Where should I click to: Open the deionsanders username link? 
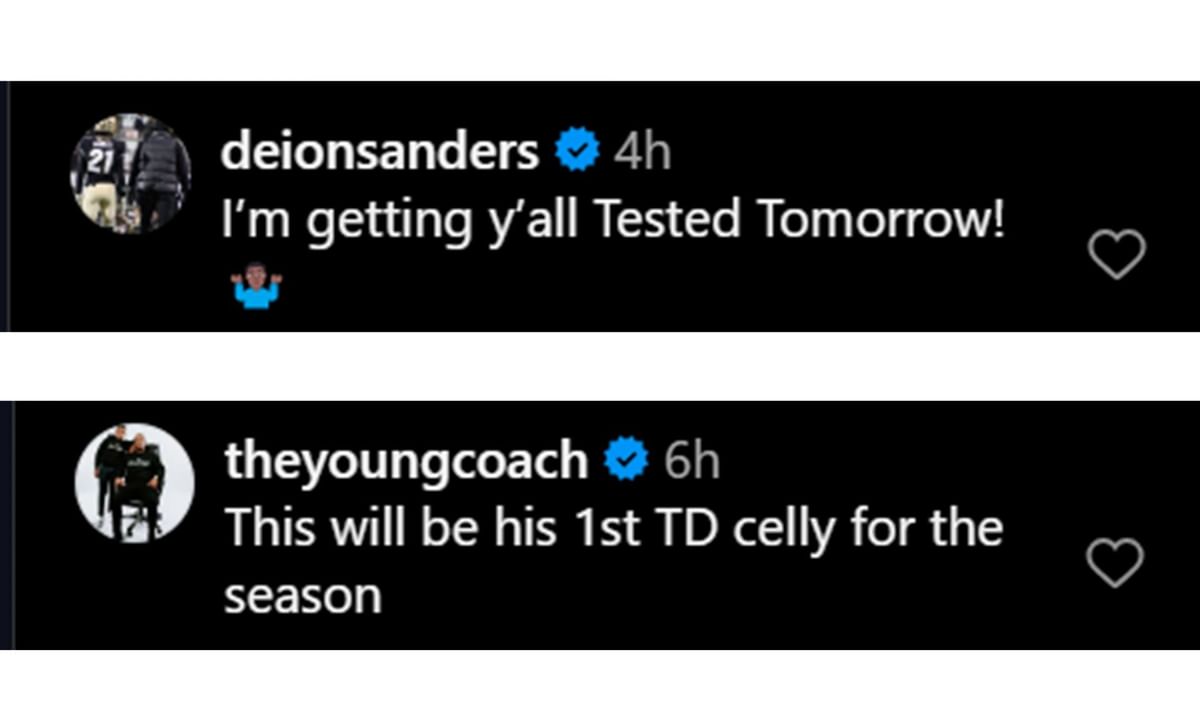(380, 154)
